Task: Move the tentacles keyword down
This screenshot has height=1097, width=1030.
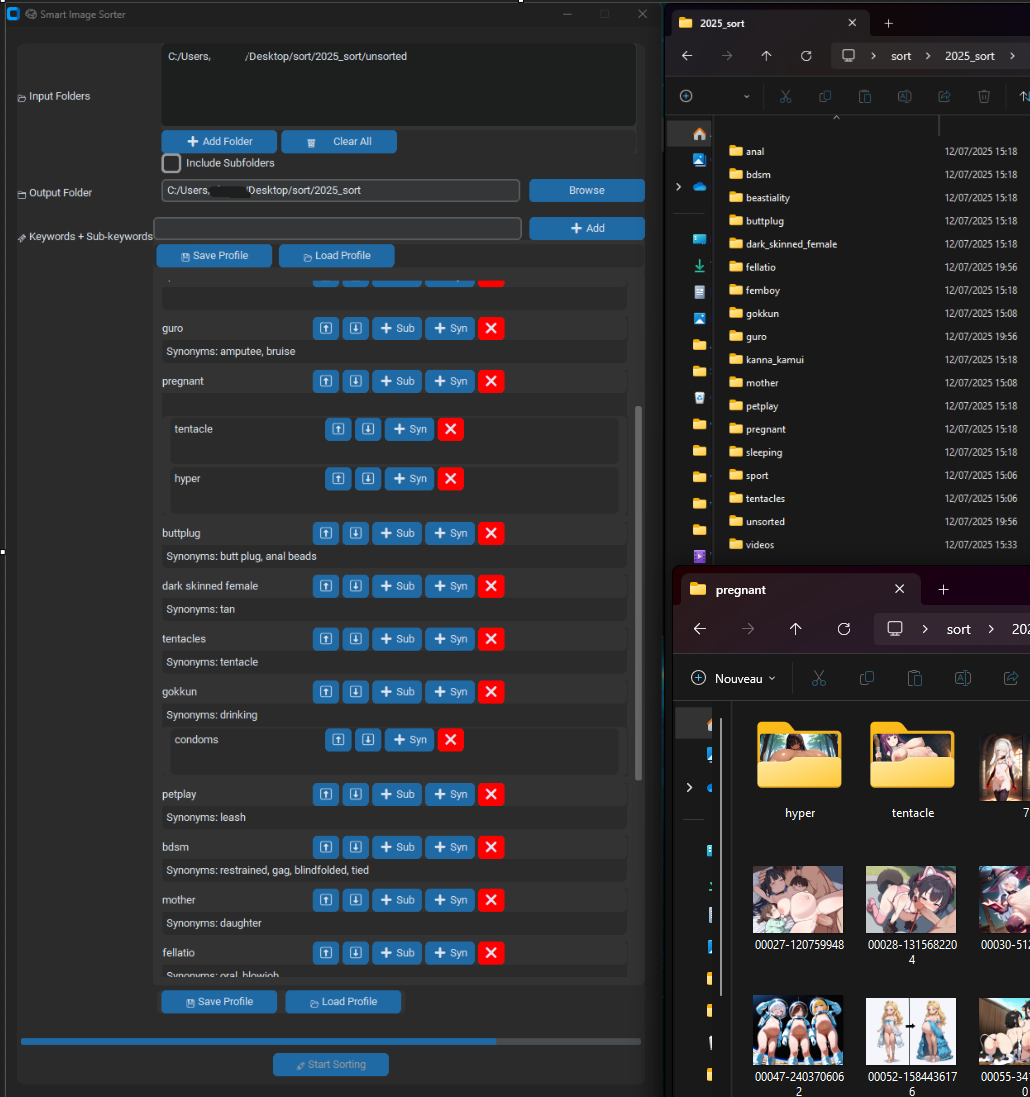Action: click(355, 639)
